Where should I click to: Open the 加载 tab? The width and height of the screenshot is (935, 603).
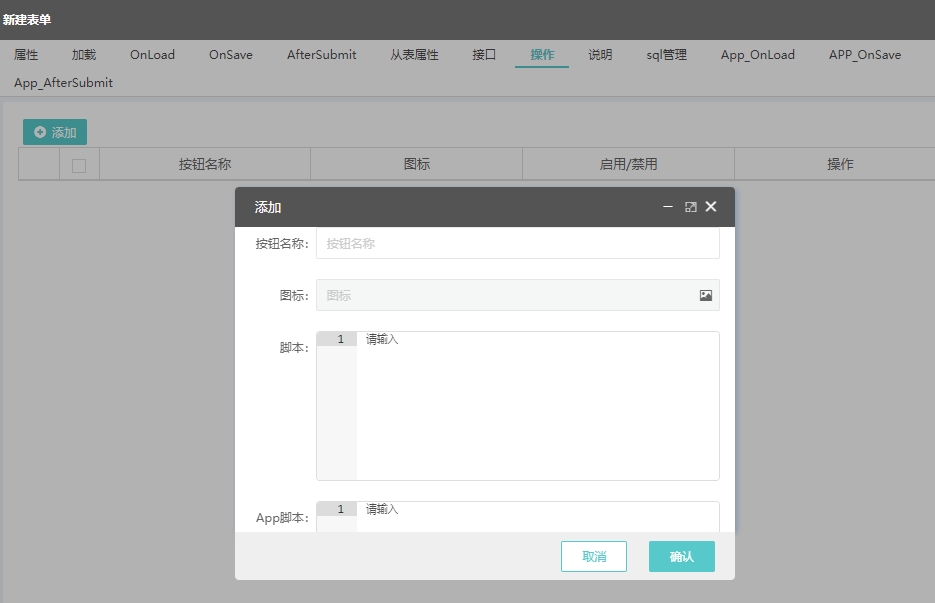pos(83,55)
